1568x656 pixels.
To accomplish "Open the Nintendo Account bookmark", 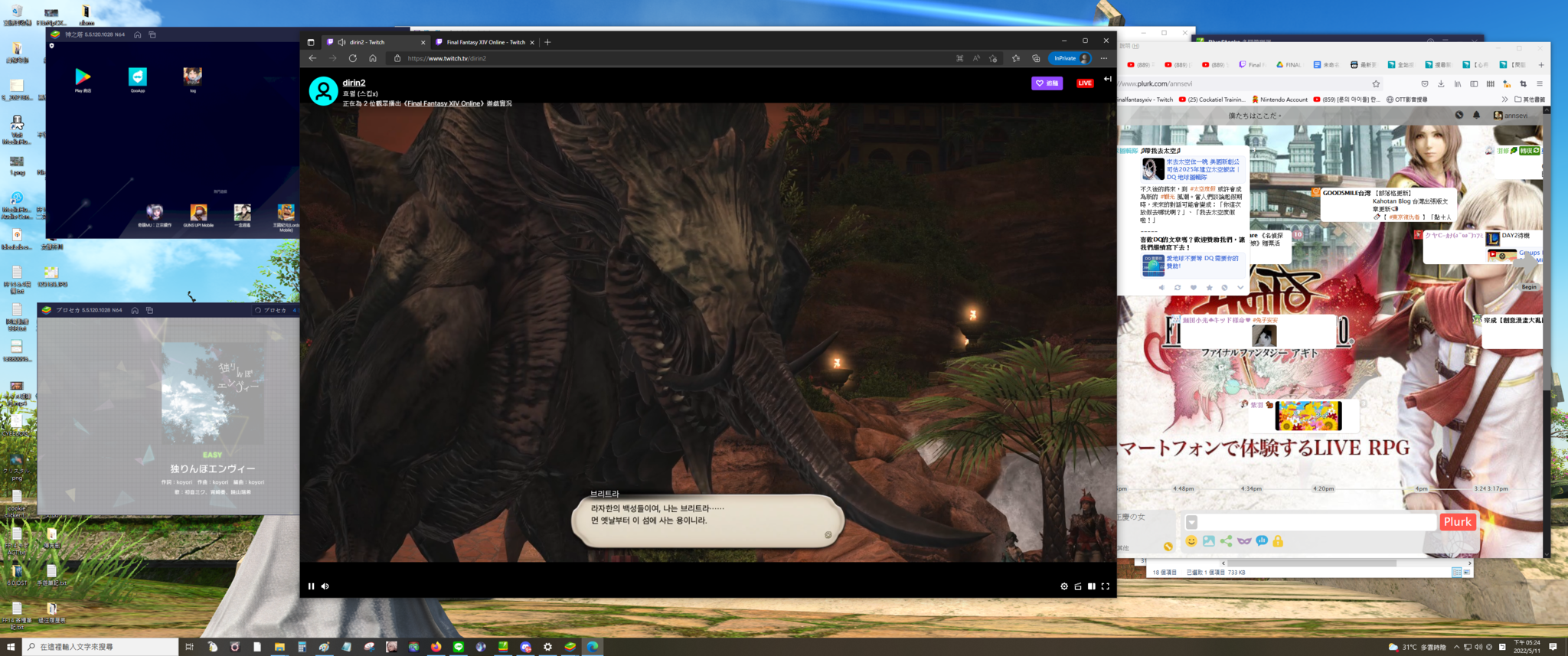I will (1279, 100).
